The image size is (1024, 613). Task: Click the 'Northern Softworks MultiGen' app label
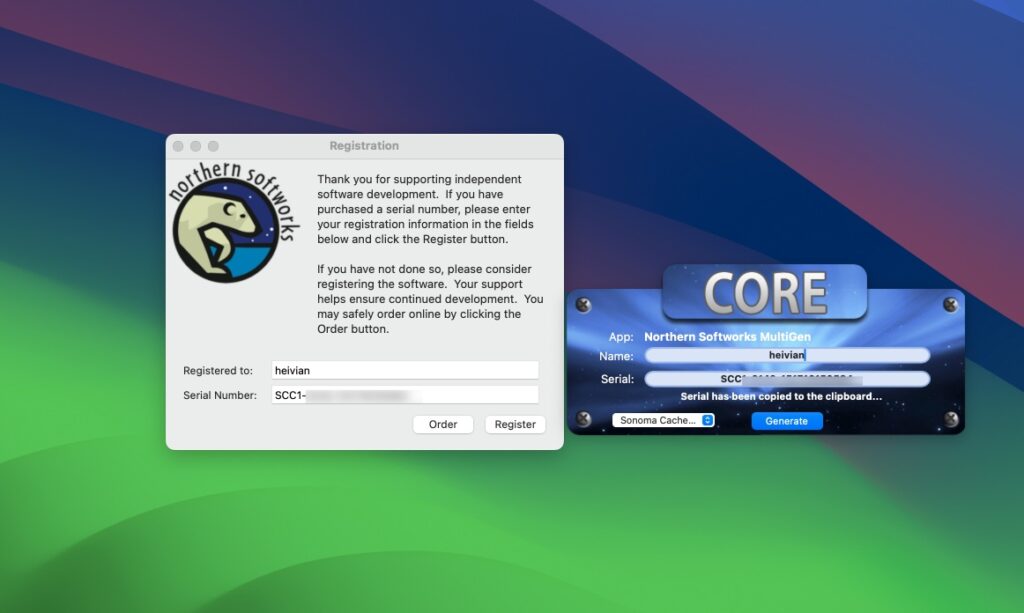[729, 337]
